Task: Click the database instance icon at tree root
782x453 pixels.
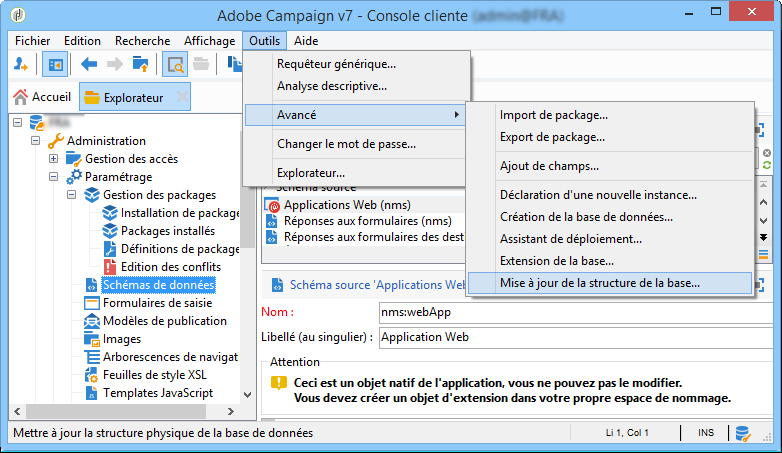Action: point(37,123)
